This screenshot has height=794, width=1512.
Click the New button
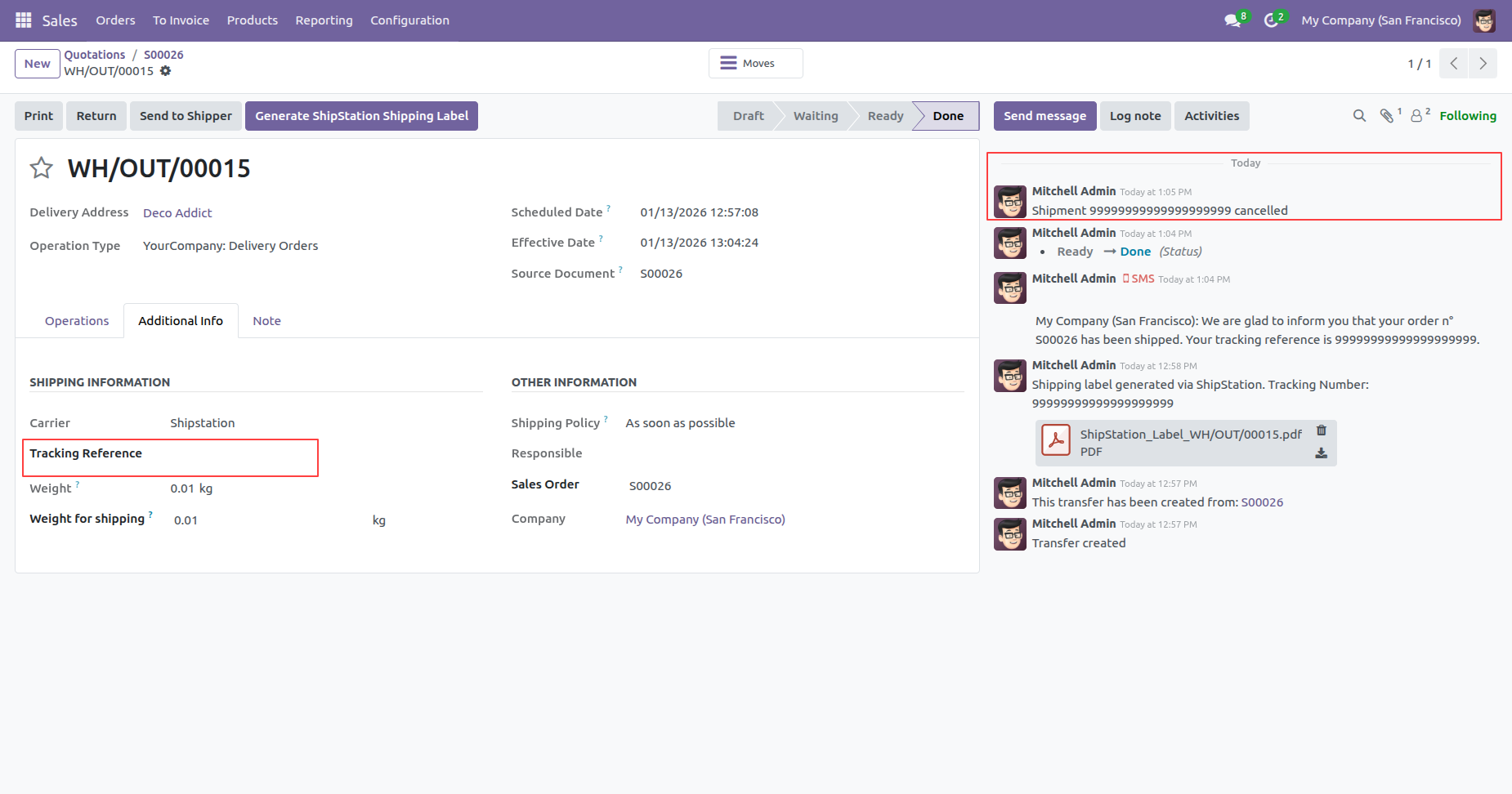tap(38, 64)
